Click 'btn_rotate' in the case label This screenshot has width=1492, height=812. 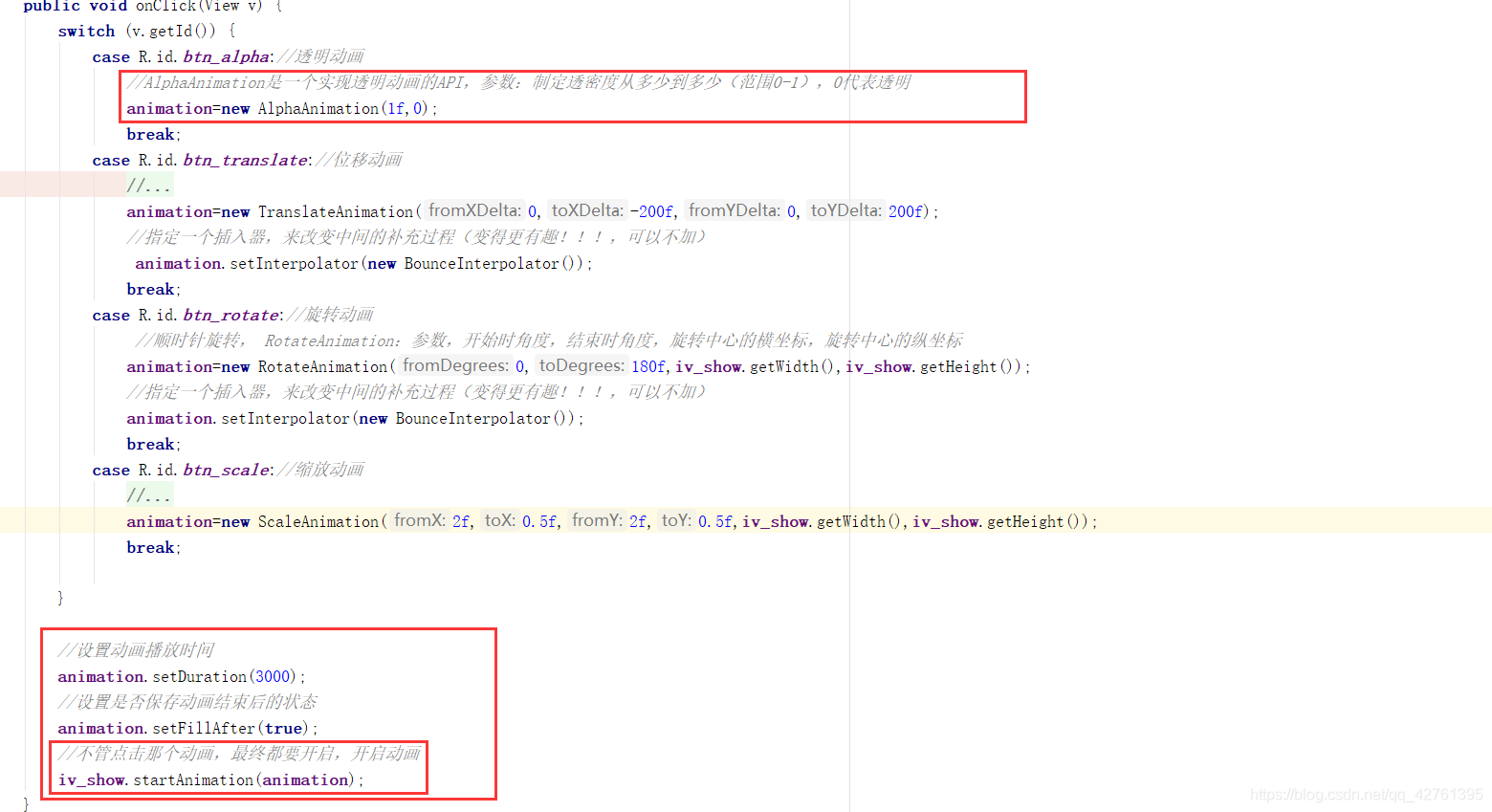[231, 315]
